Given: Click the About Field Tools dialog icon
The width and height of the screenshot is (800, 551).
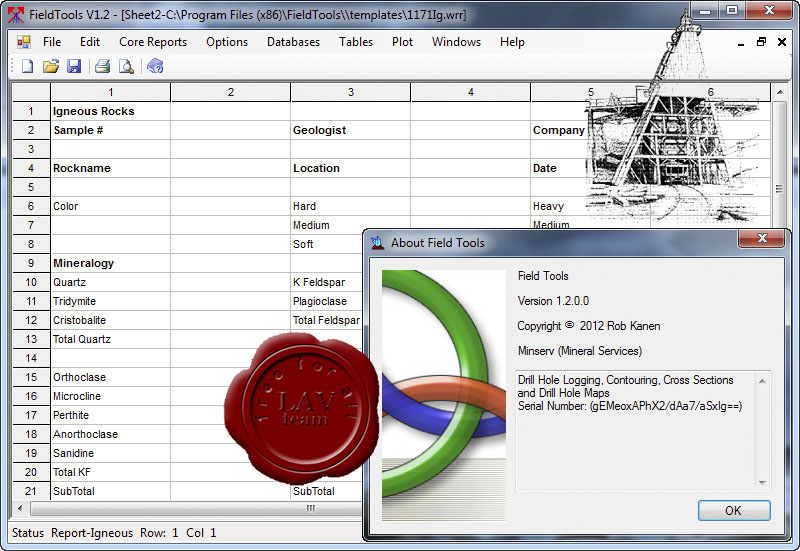Looking at the screenshot, I should [x=378, y=243].
